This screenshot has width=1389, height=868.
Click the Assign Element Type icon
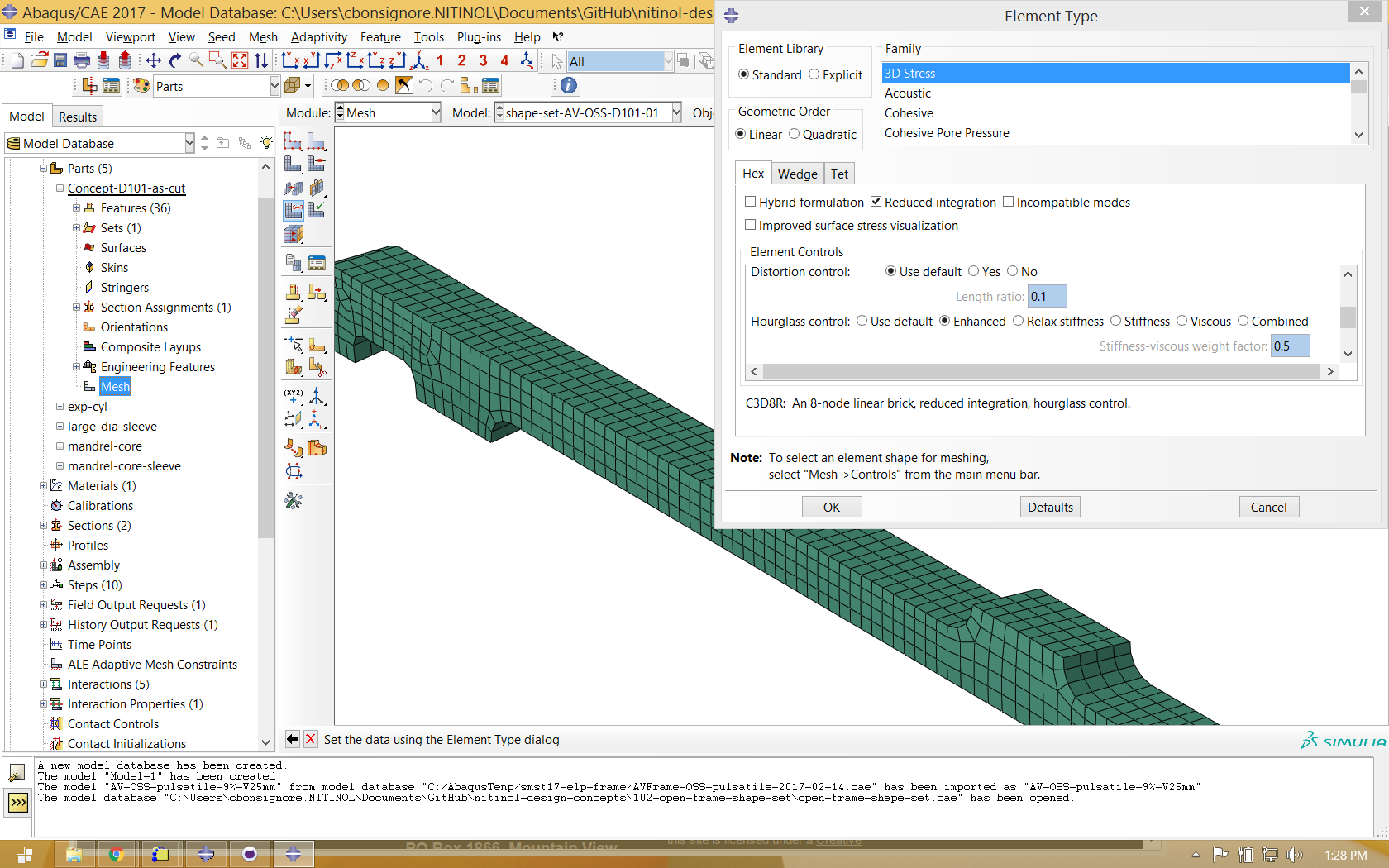click(x=294, y=210)
